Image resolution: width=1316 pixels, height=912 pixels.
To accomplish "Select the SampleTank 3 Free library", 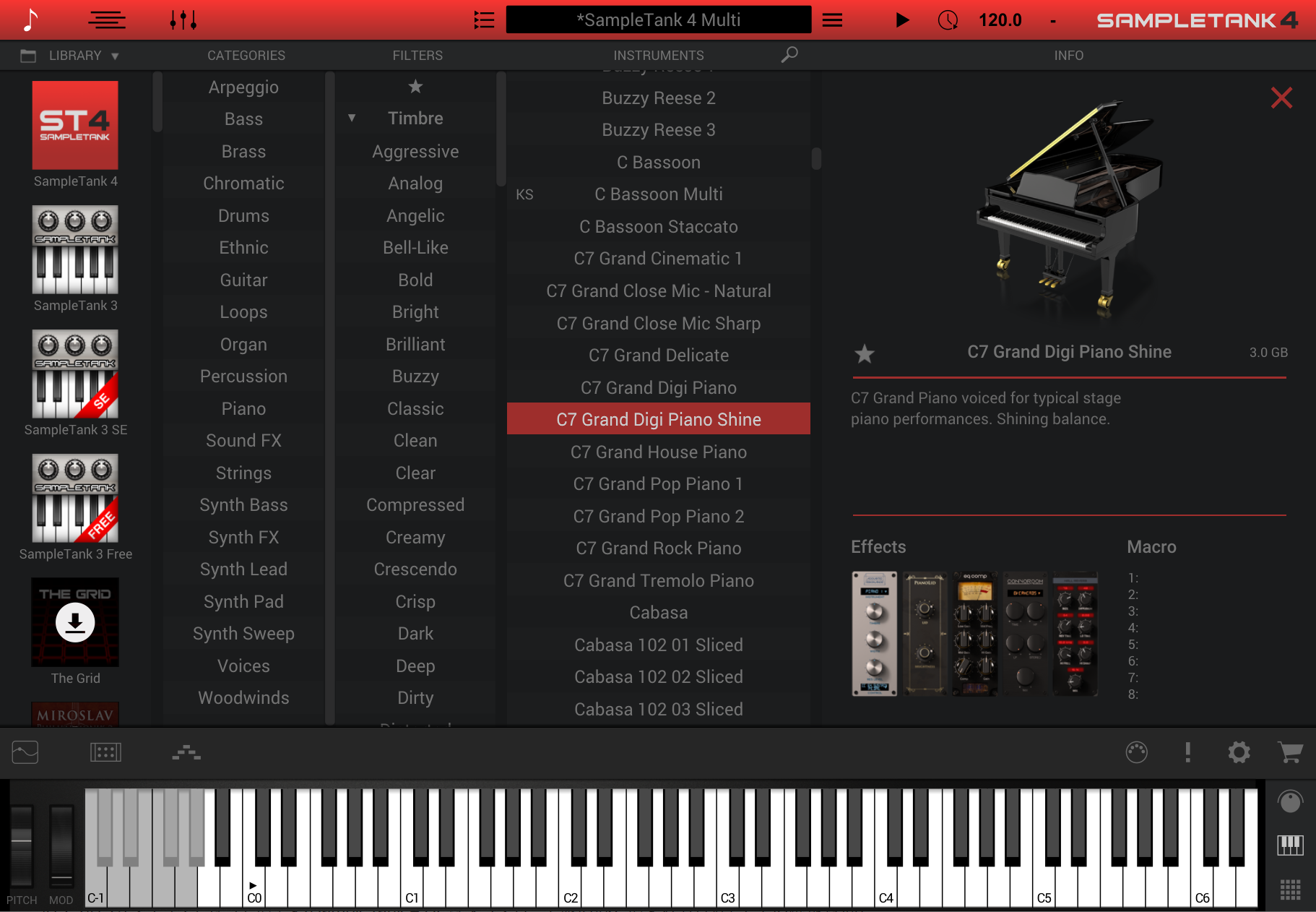I will click(x=75, y=498).
